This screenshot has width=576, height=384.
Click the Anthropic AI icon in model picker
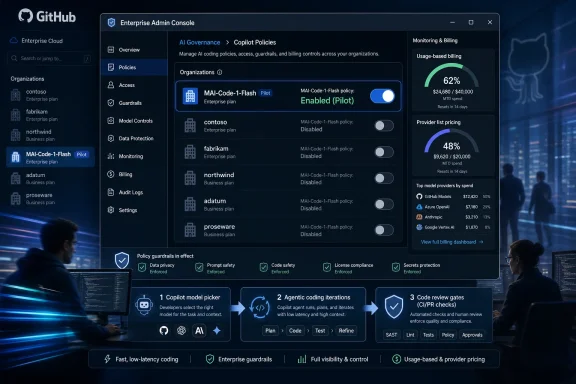tap(199, 330)
